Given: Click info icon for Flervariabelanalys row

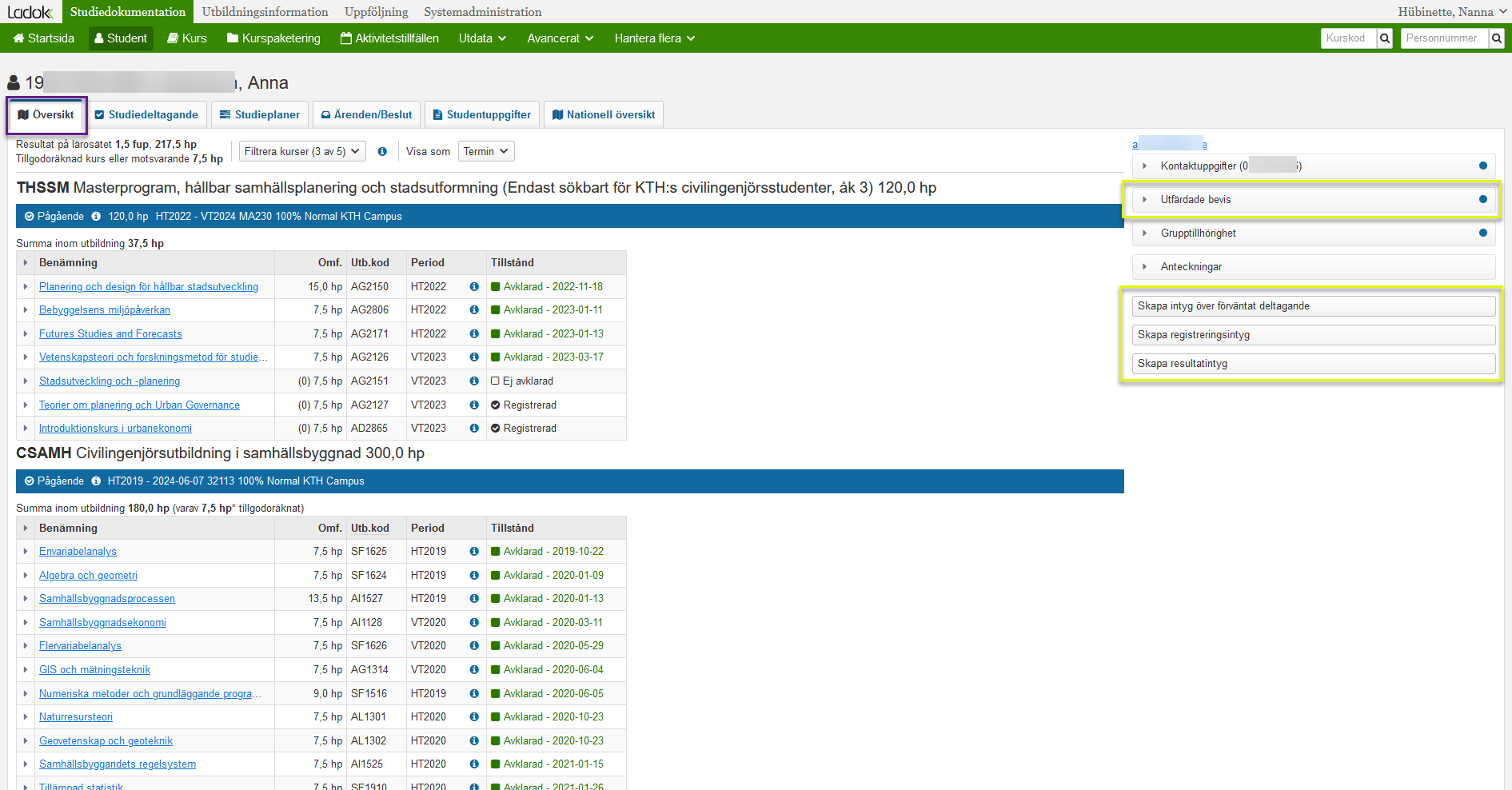Looking at the screenshot, I should tap(474, 646).
